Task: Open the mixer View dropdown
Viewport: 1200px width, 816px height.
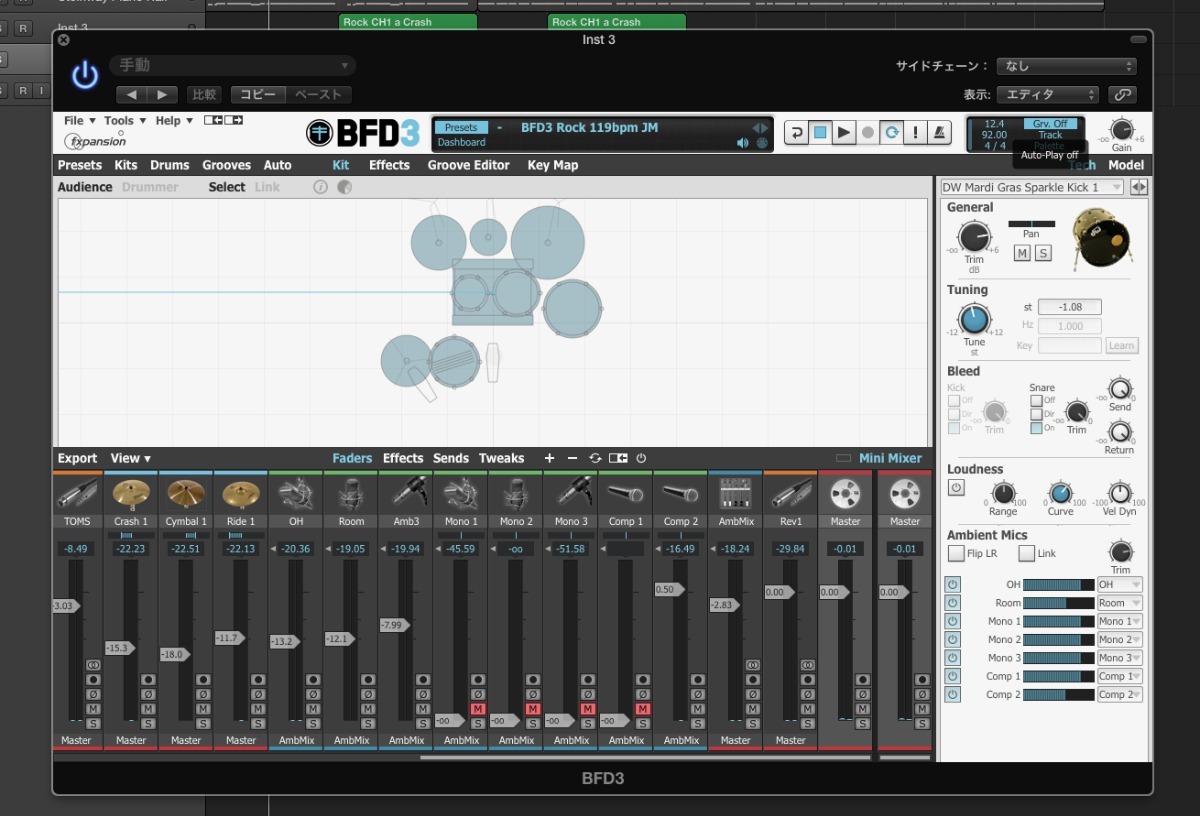Action: tap(130, 458)
